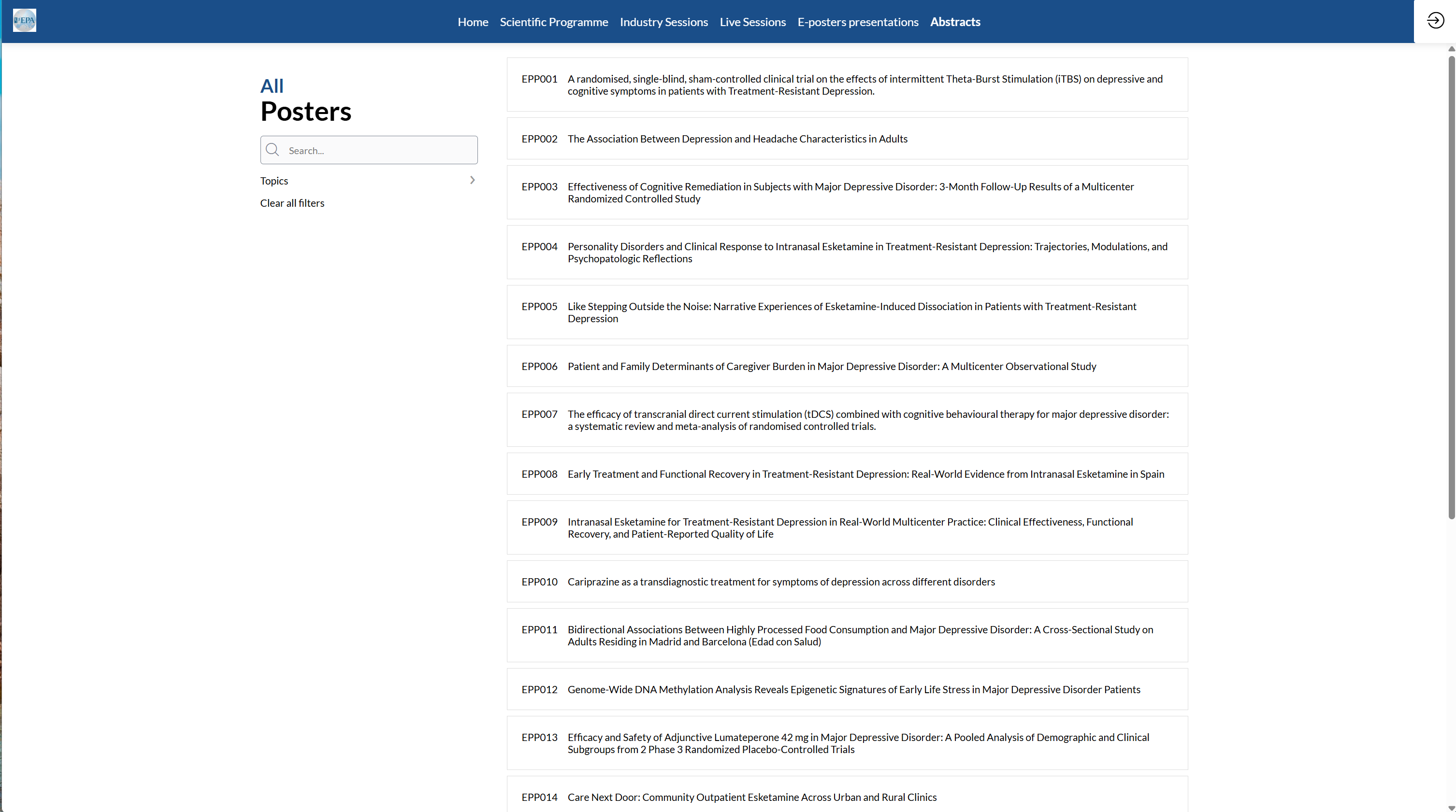This screenshot has width=1456, height=812.
Task: Expand the Topics filter chevron
Action: 473,180
